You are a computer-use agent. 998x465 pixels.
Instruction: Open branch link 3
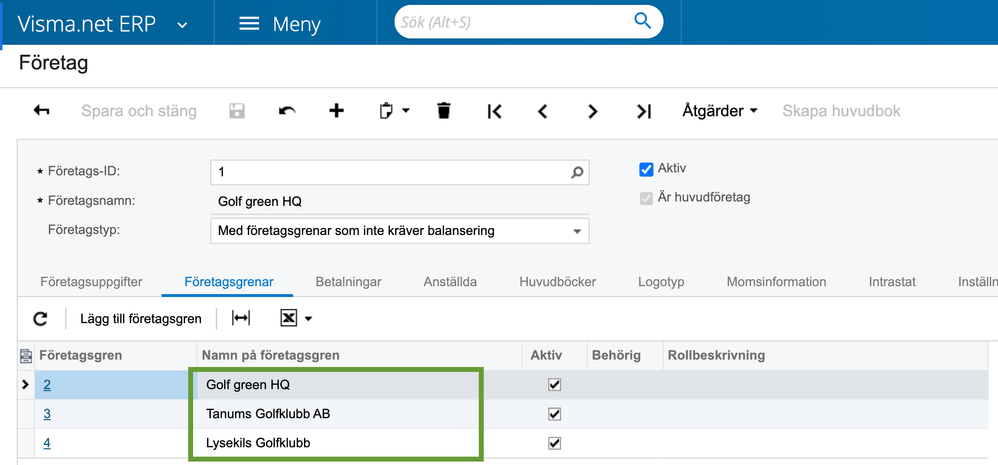[47, 414]
